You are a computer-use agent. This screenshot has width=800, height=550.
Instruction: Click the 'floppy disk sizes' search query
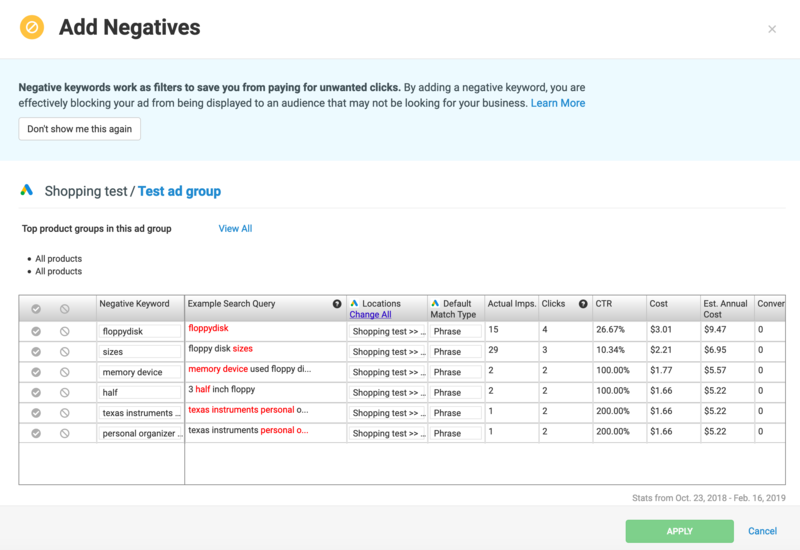[x=220, y=349]
